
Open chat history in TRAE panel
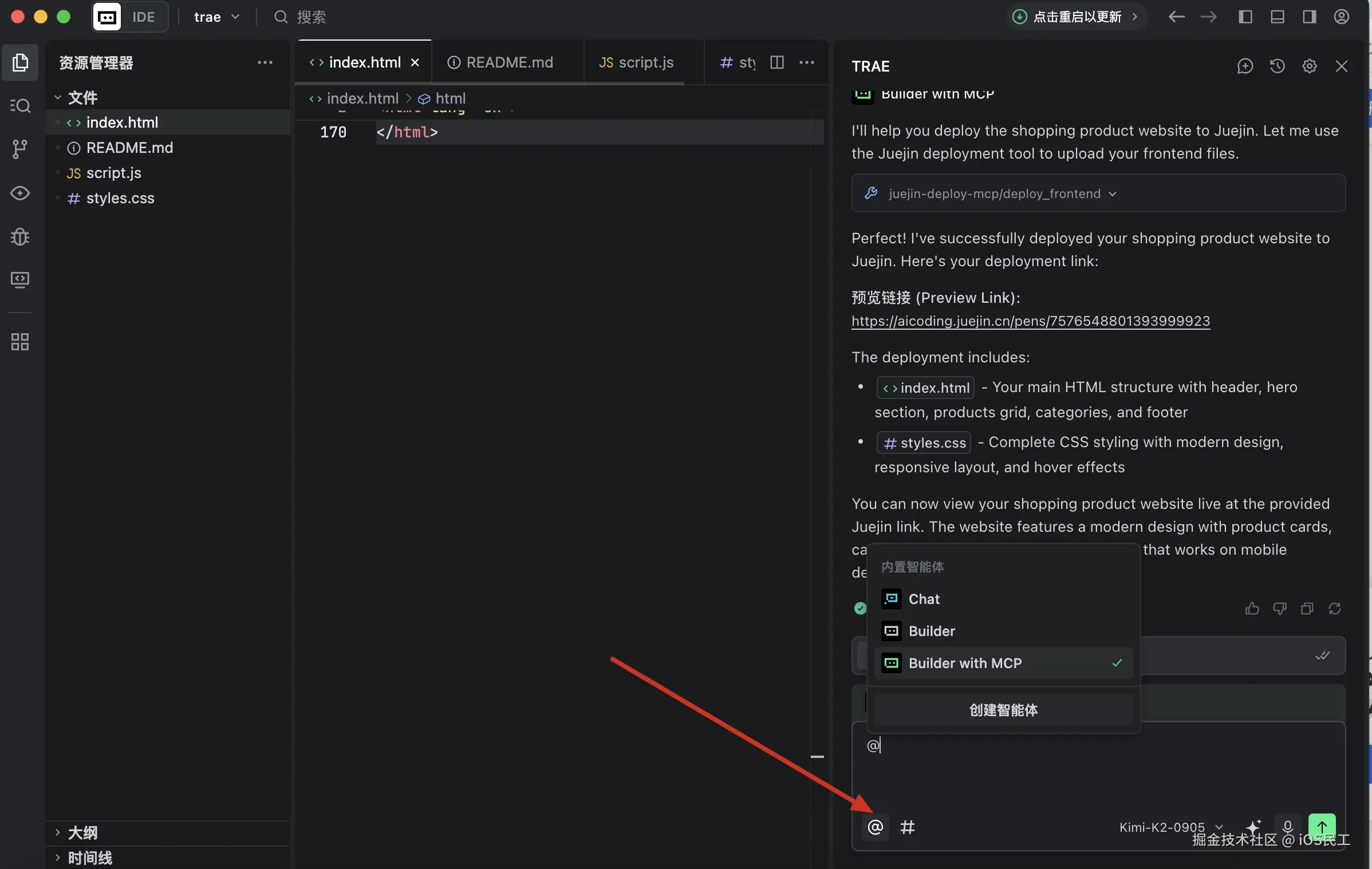[1277, 66]
